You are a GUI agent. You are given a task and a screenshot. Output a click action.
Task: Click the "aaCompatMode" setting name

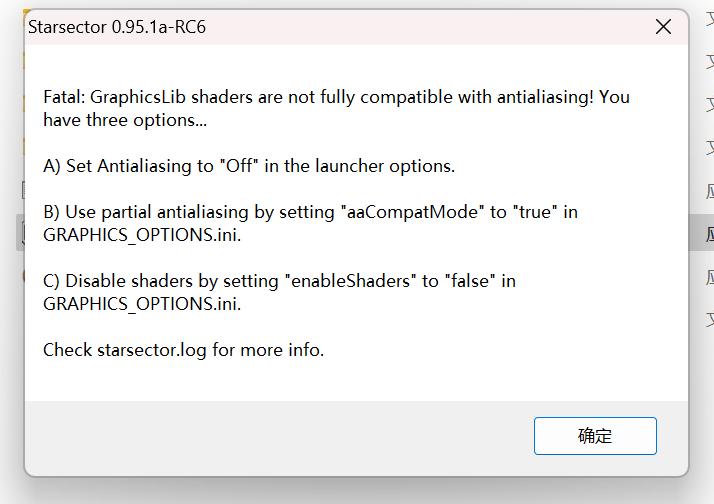pos(413,212)
